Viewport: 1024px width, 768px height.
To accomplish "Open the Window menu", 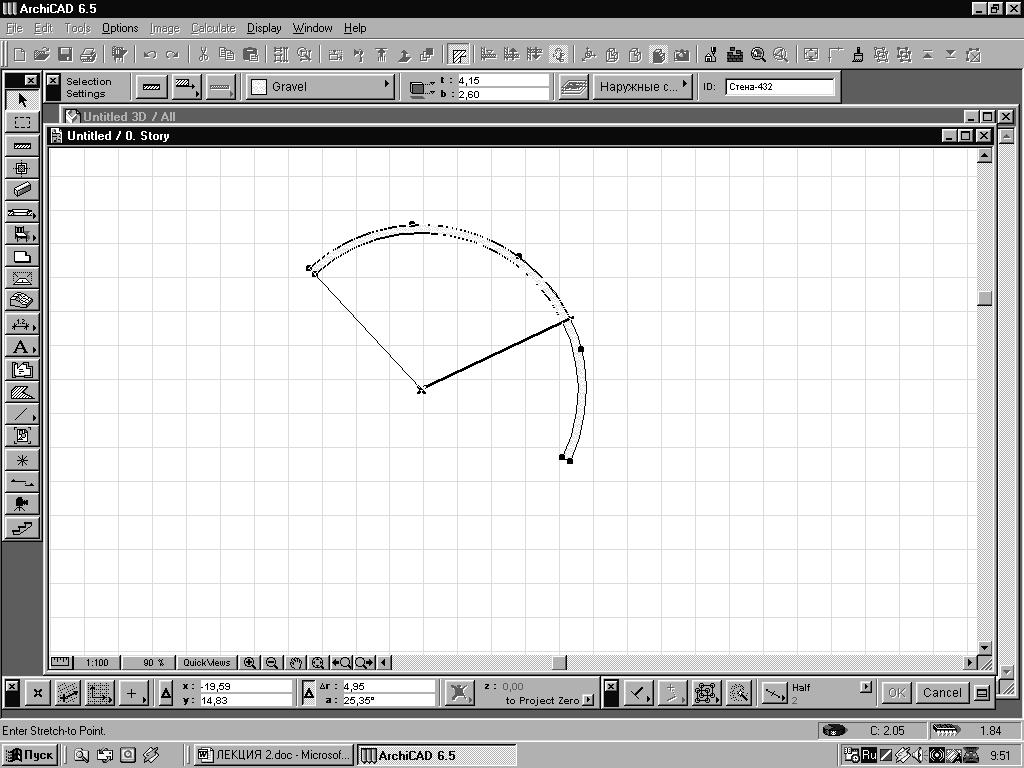I will (312, 28).
